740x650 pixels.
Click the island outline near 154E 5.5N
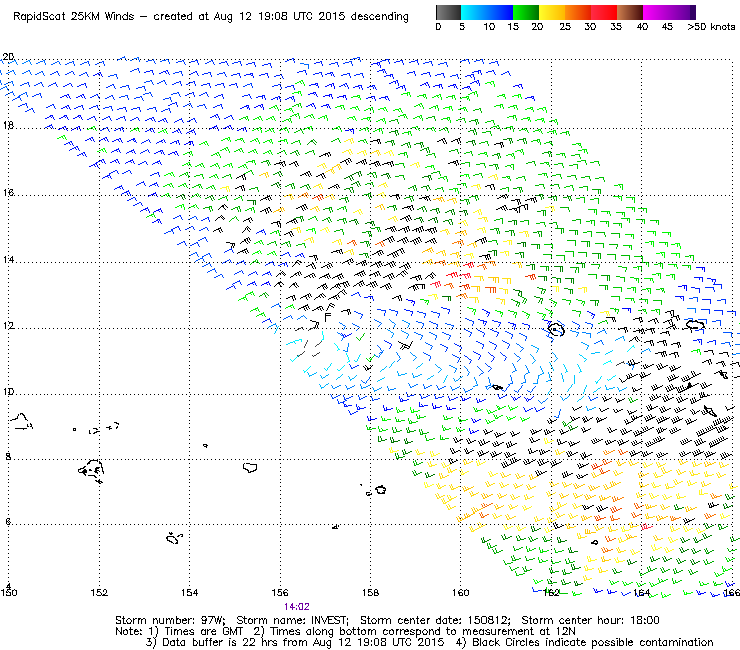[174, 538]
